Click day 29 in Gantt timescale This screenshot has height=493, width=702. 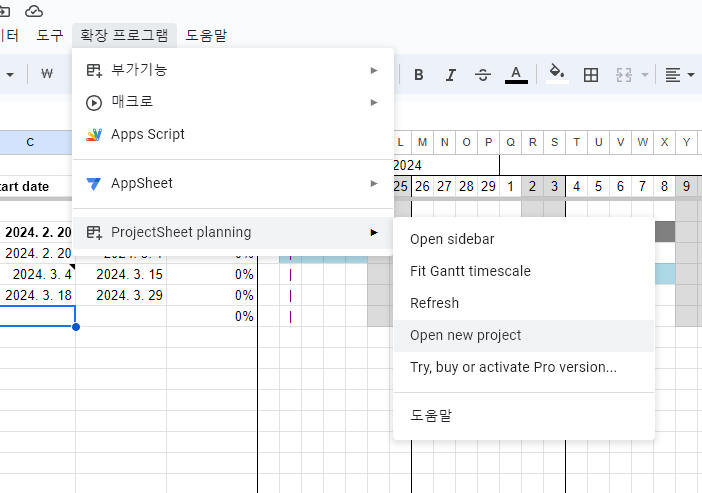[488, 186]
